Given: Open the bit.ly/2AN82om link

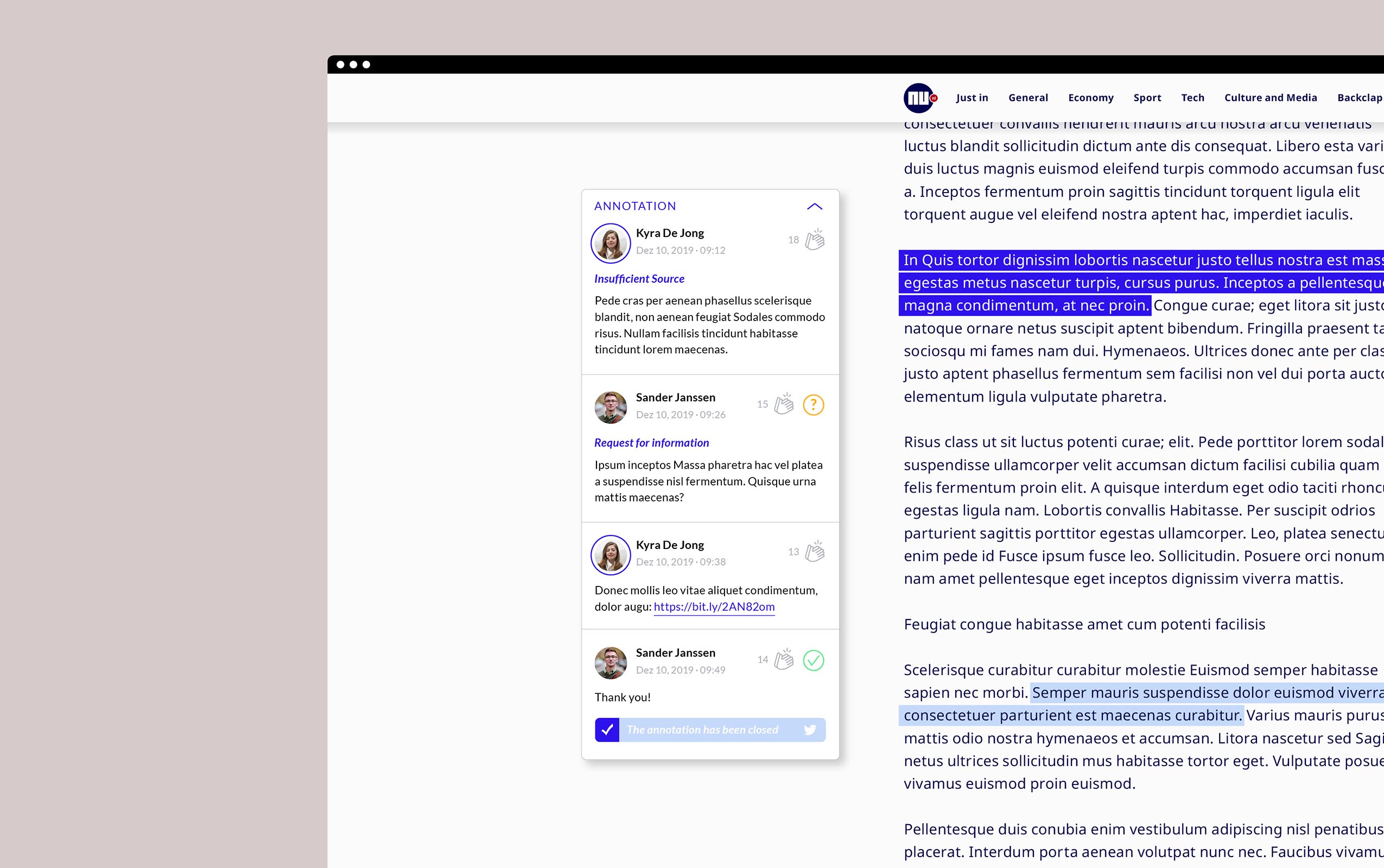Looking at the screenshot, I should pyautogui.click(x=714, y=607).
